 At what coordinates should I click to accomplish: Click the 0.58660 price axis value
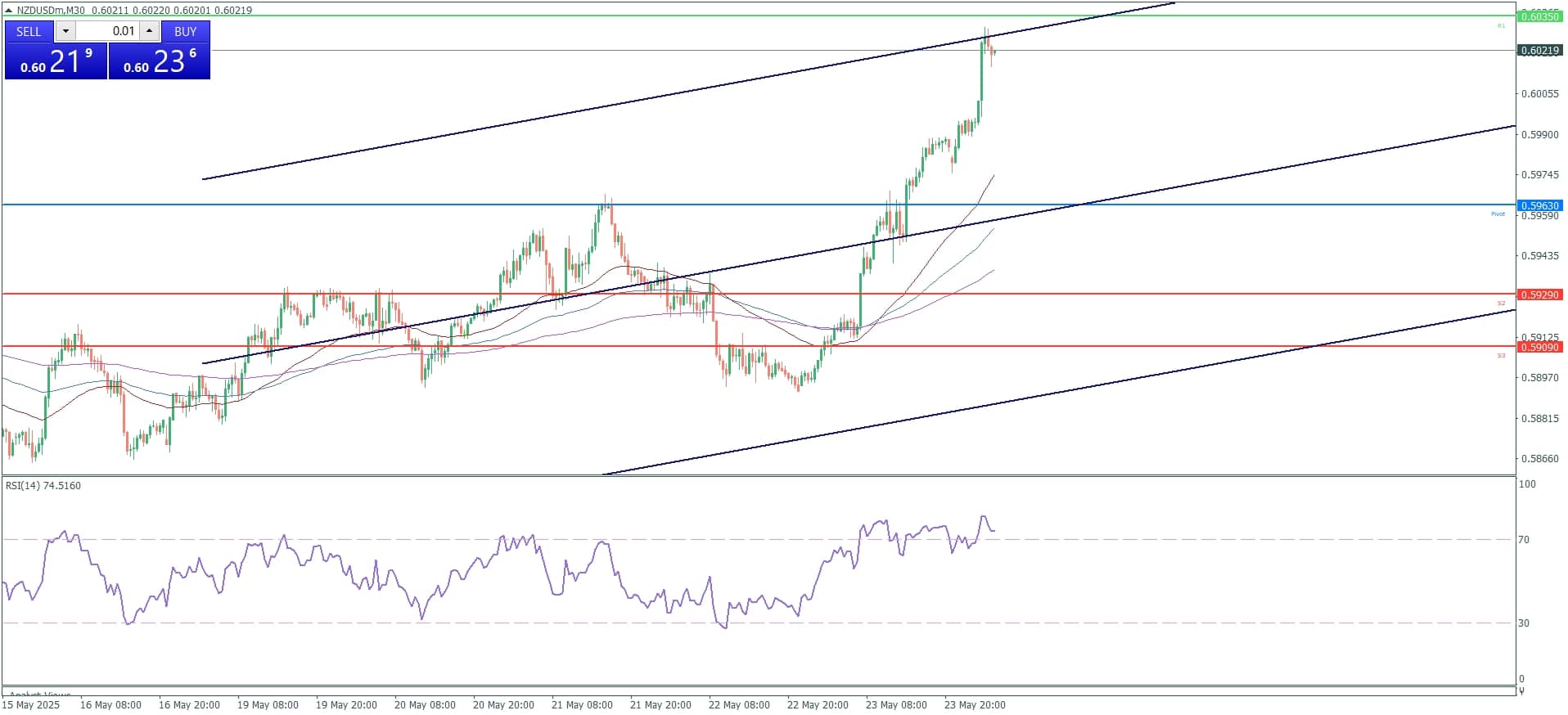1539,459
